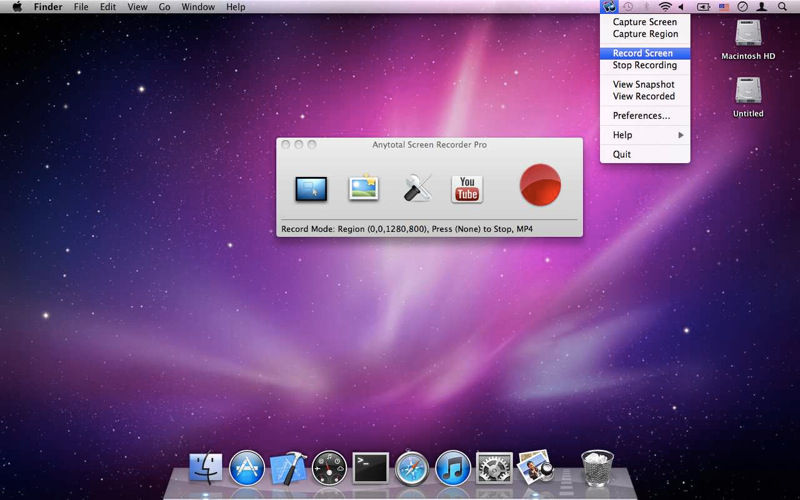Click the user account silhouette icon
Viewport: 800px width, 500px height.
pyautogui.click(x=762, y=7)
